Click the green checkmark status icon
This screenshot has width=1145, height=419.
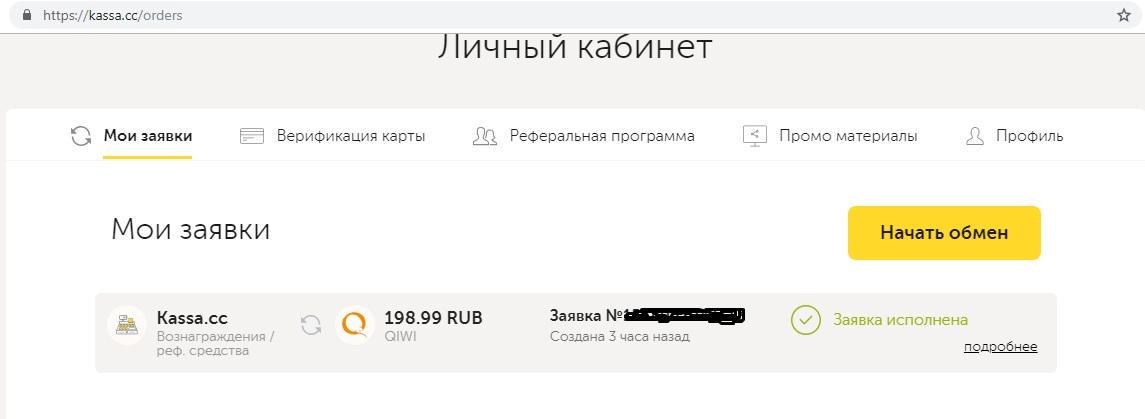[806, 320]
